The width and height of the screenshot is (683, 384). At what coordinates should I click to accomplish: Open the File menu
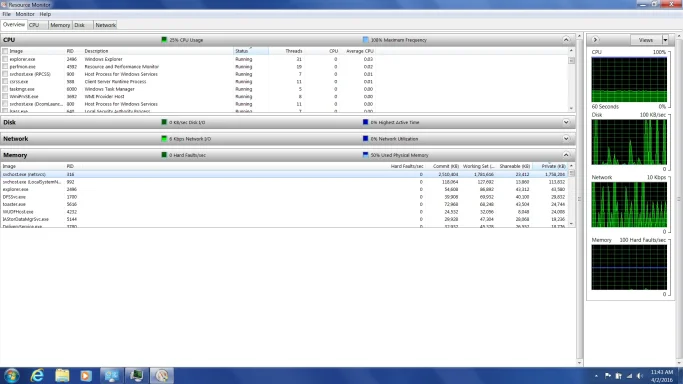click(x=7, y=14)
